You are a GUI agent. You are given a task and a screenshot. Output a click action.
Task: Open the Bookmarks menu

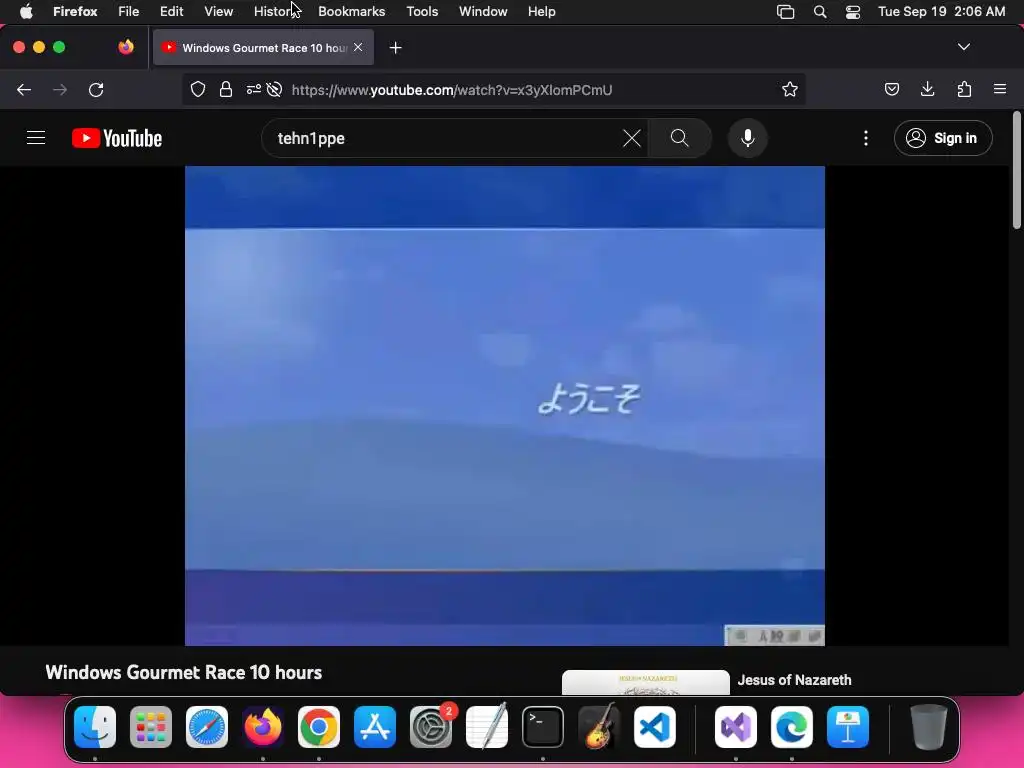(351, 12)
